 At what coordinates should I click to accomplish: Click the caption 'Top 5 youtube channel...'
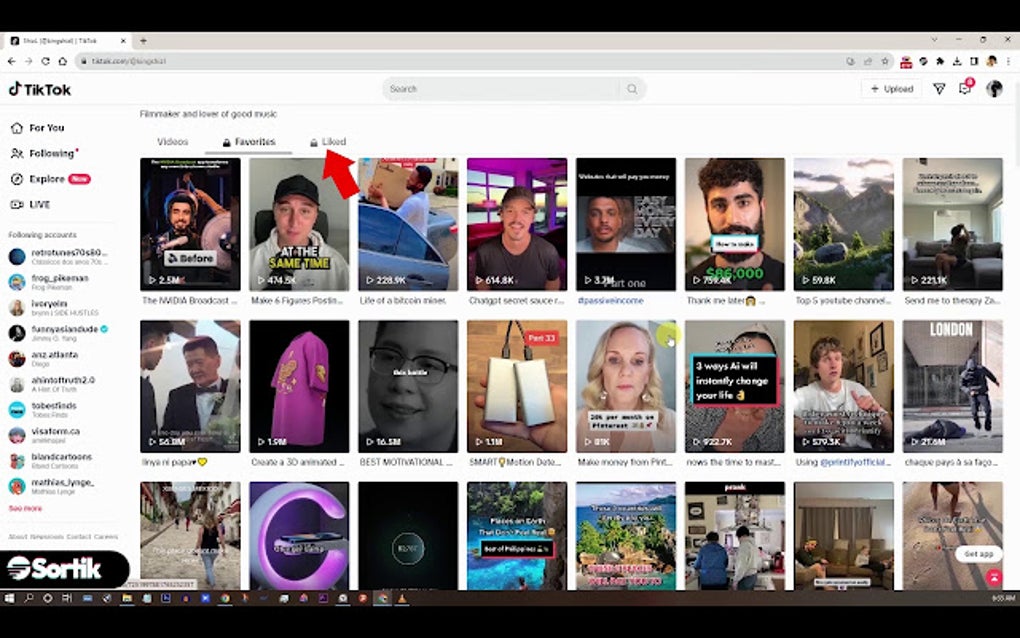click(843, 300)
